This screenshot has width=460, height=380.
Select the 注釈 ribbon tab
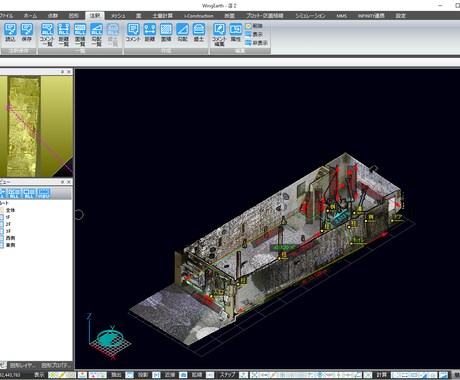[x=95, y=16]
